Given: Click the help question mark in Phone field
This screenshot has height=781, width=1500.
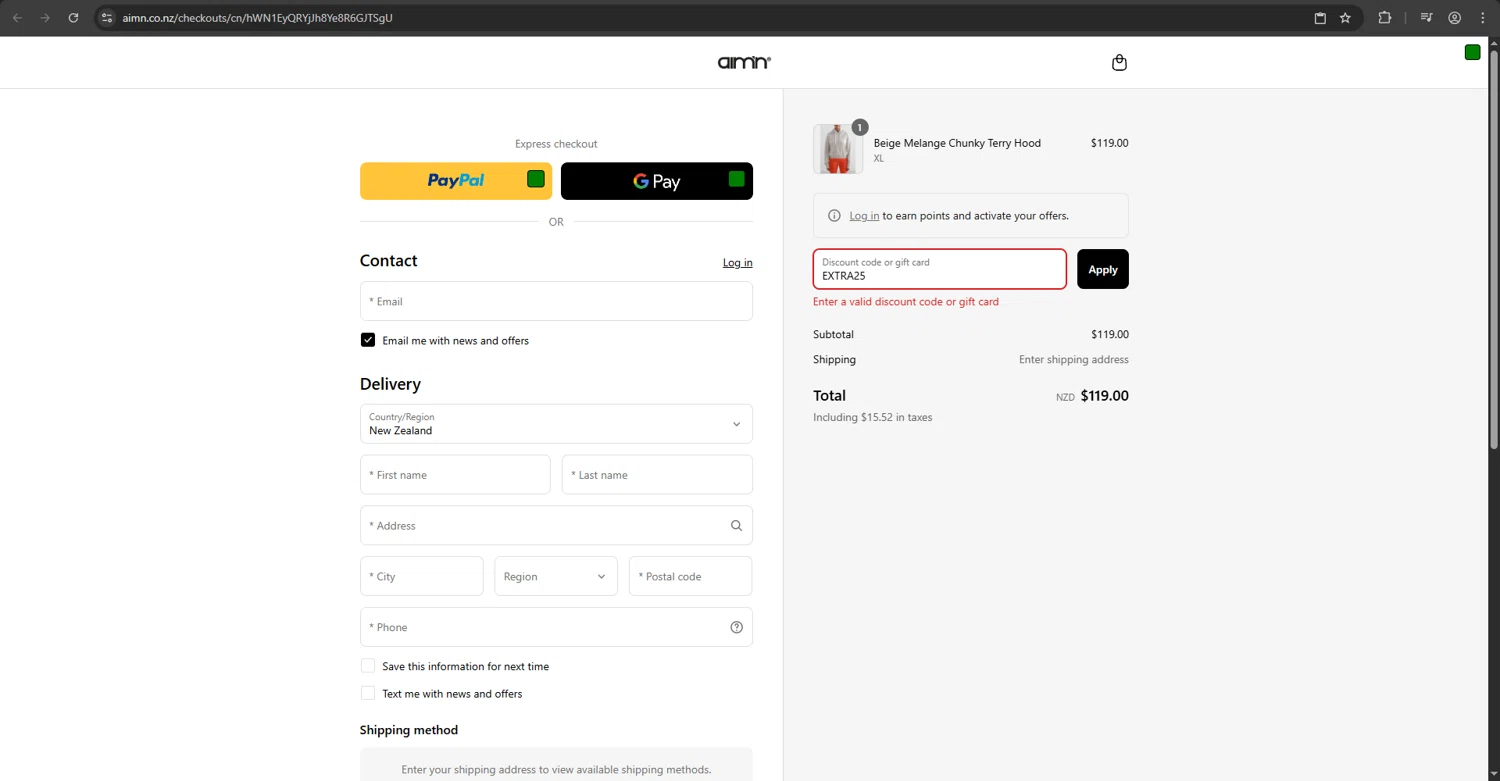Looking at the screenshot, I should point(736,628).
